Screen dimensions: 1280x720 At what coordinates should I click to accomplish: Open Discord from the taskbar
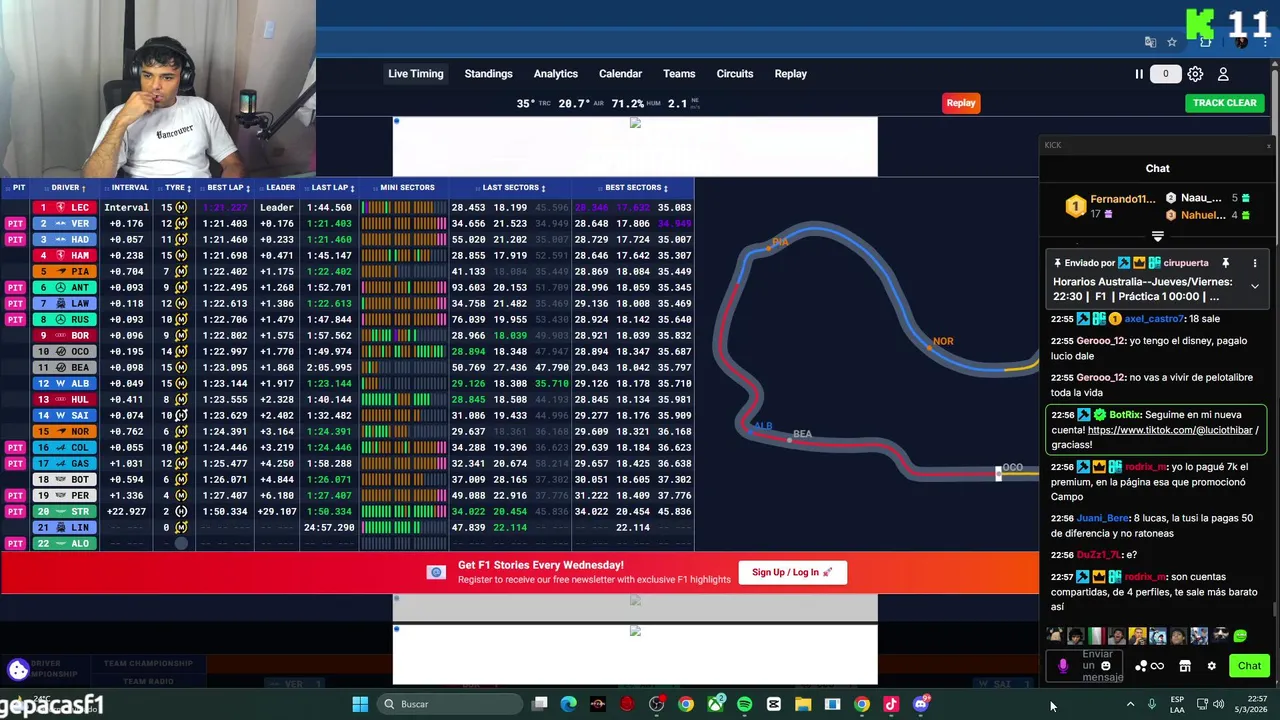pos(921,704)
